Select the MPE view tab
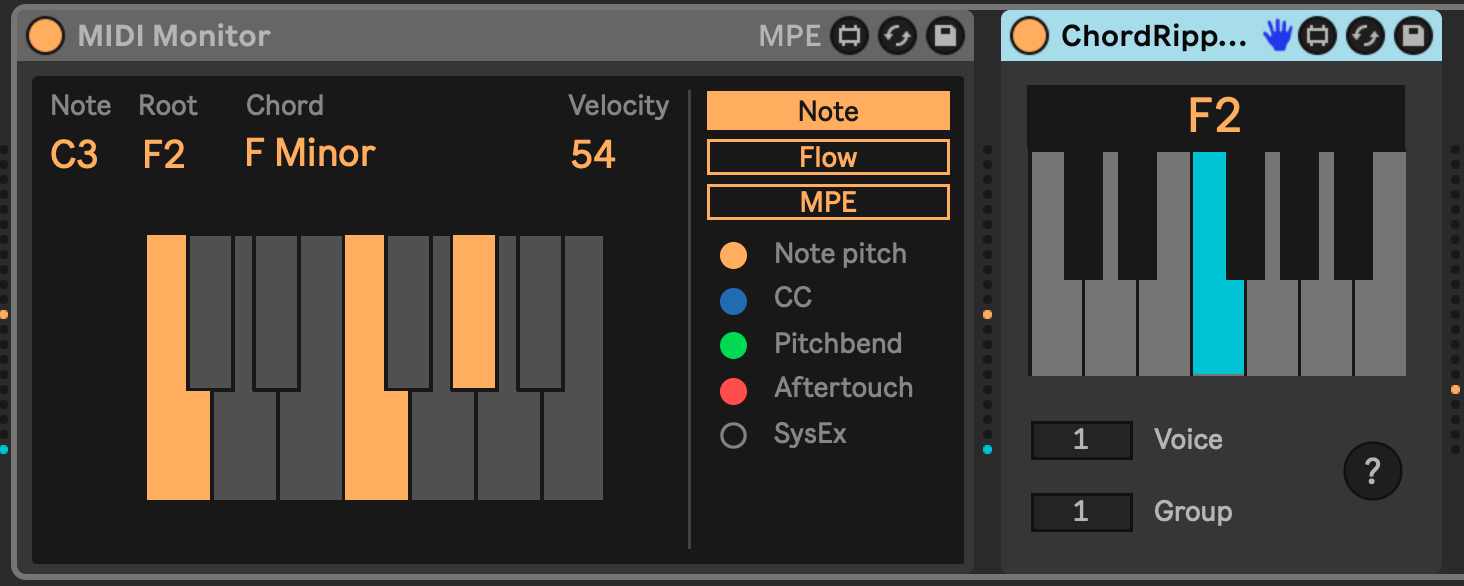 (x=828, y=202)
